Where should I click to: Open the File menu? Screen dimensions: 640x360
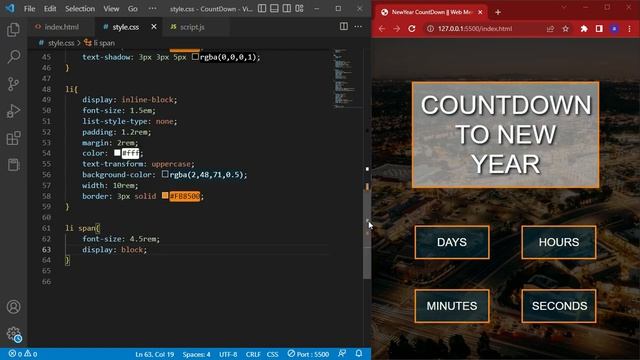(x=29, y=9)
